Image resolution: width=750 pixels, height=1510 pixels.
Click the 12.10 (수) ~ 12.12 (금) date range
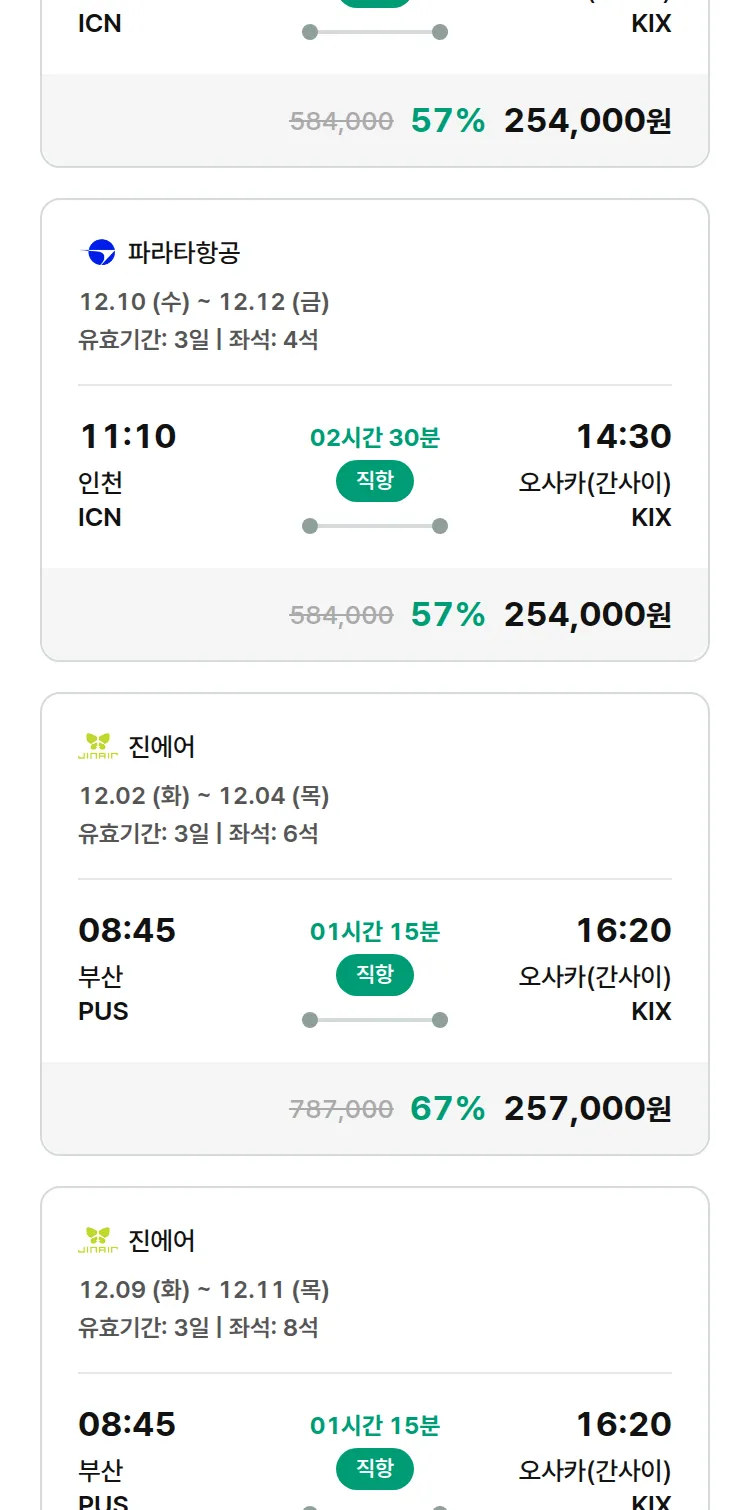click(x=204, y=302)
